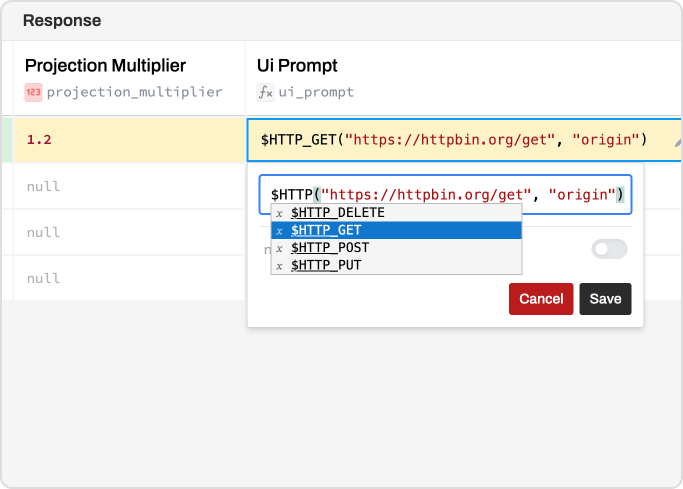Click the x icon beside $HTTP_DELETE

[x=279, y=213]
